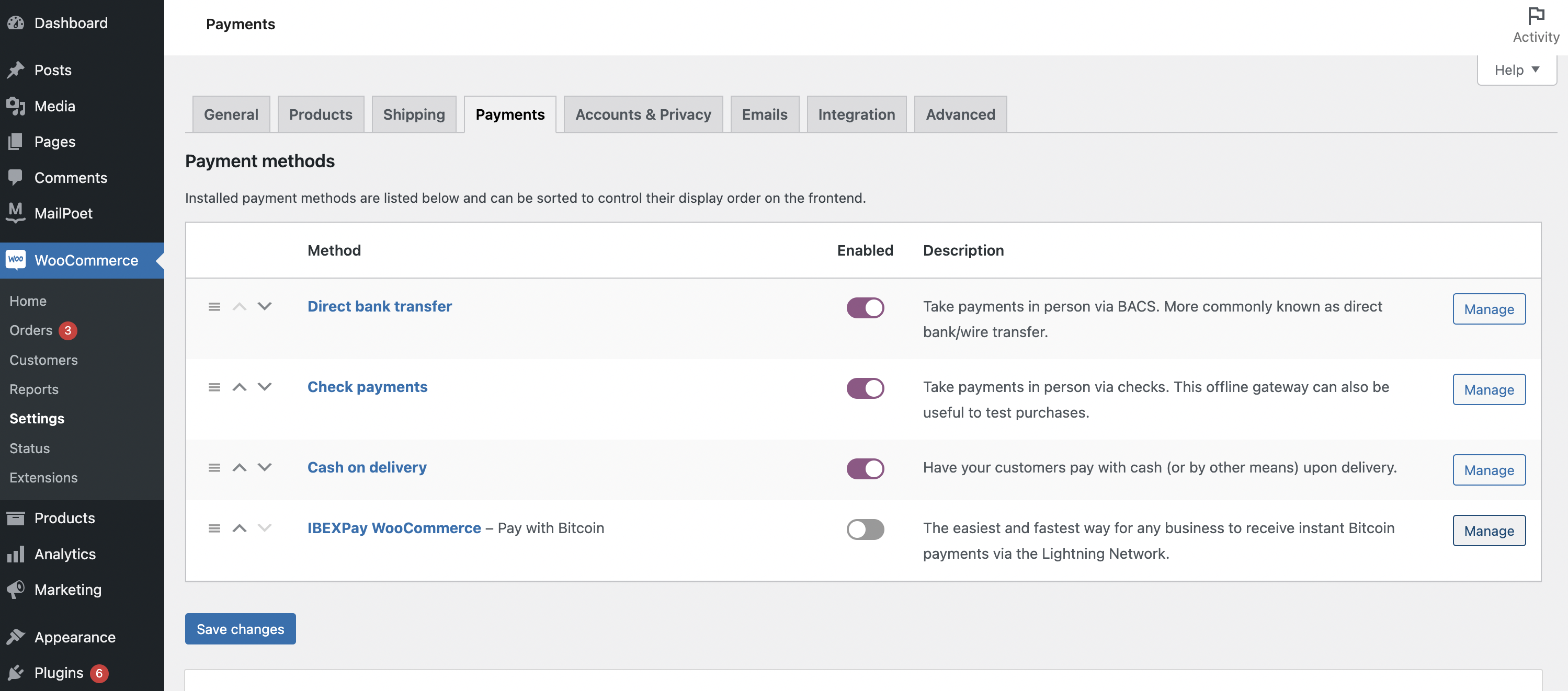Screen dimensions: 1568x691
Task: Click the Appearance paintbrush icon
Action: tap(16, 636)
